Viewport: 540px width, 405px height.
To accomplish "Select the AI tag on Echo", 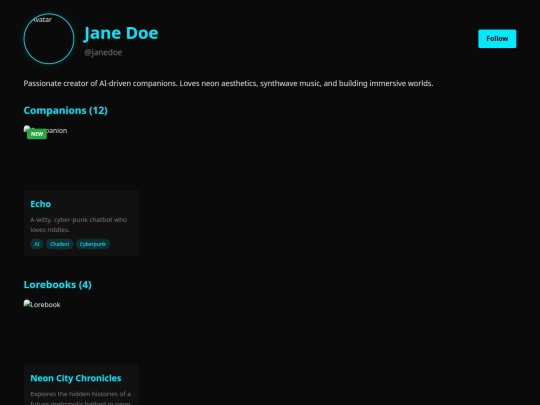I will (x=37, y=244).
